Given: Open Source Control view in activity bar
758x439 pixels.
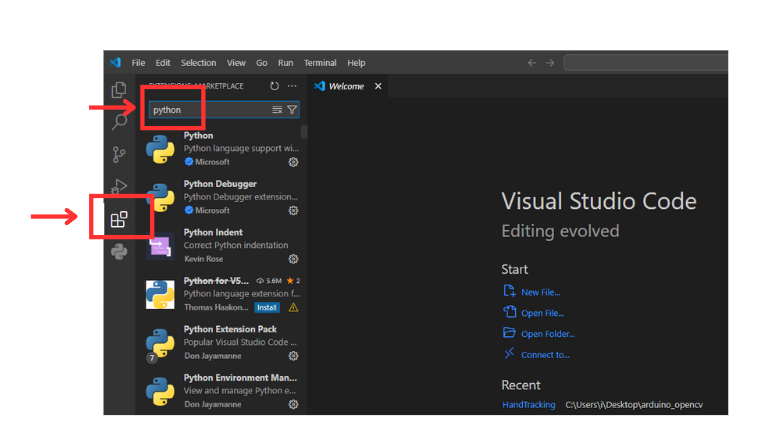Looking at the screenshot, I should tap(119, 155).
